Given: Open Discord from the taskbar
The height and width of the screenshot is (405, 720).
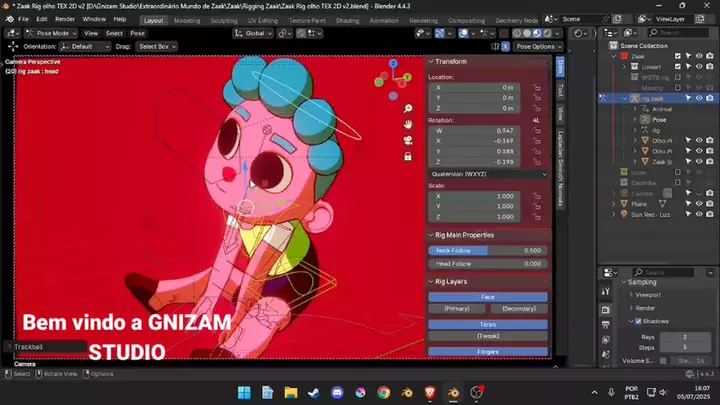Looking at the screenshot, I should pyautogui.click(x=338, y=393).
